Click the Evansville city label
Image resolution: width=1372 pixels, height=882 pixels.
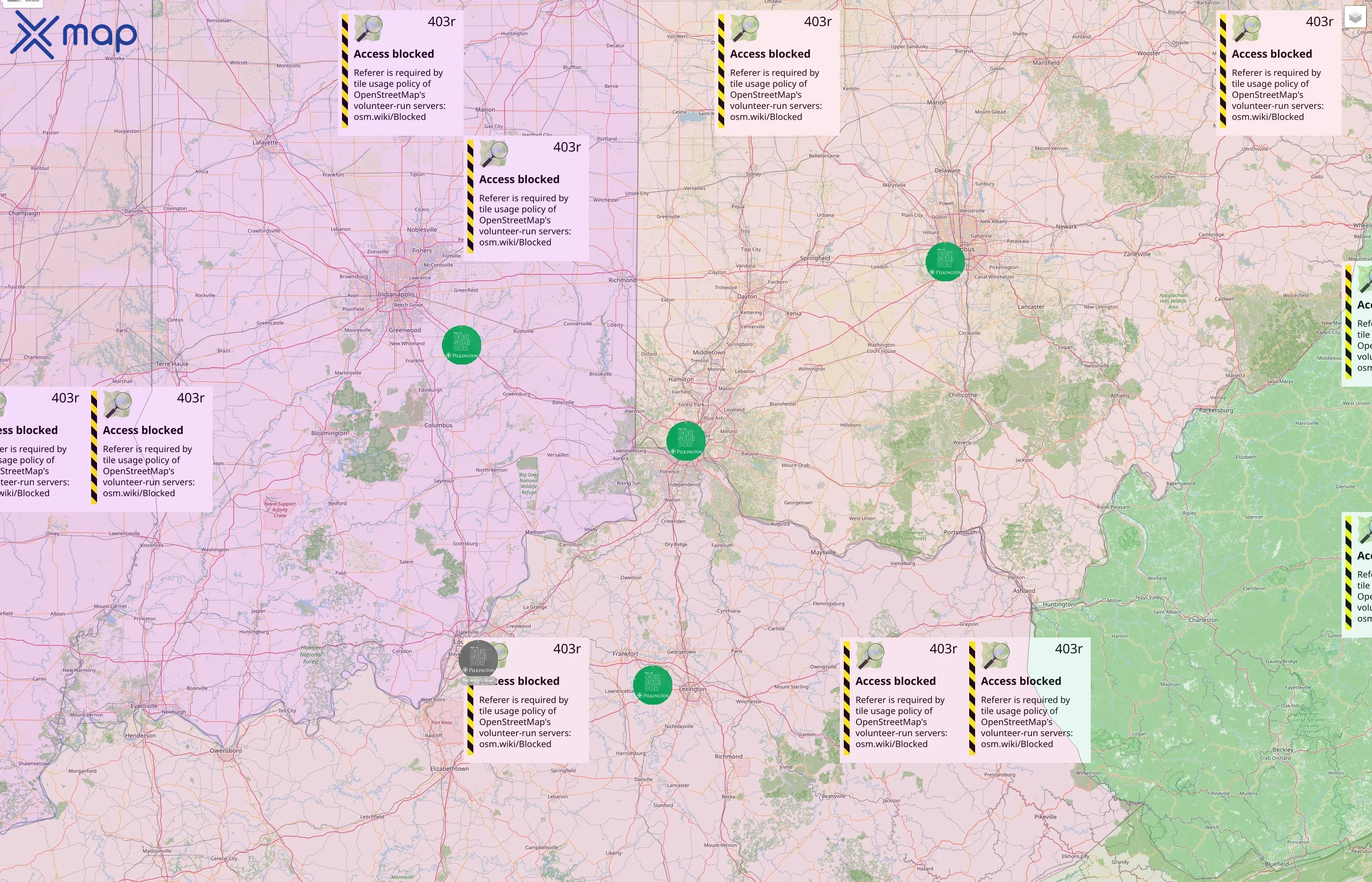144,706
